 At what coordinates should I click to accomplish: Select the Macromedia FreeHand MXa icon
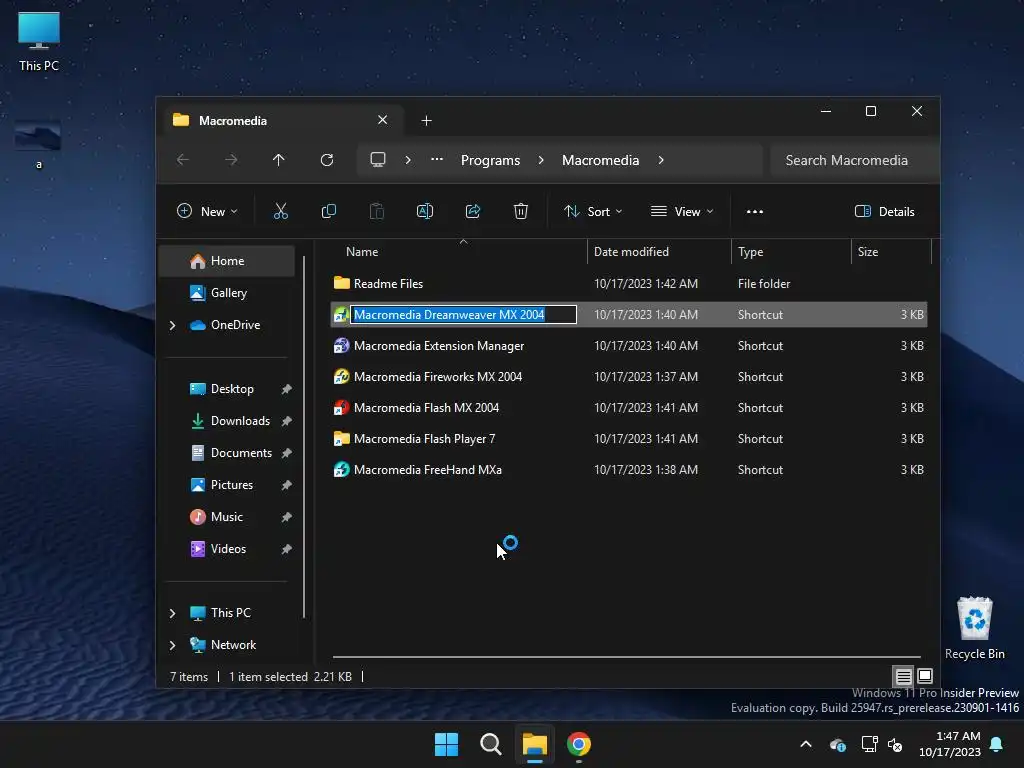(342, 470)
